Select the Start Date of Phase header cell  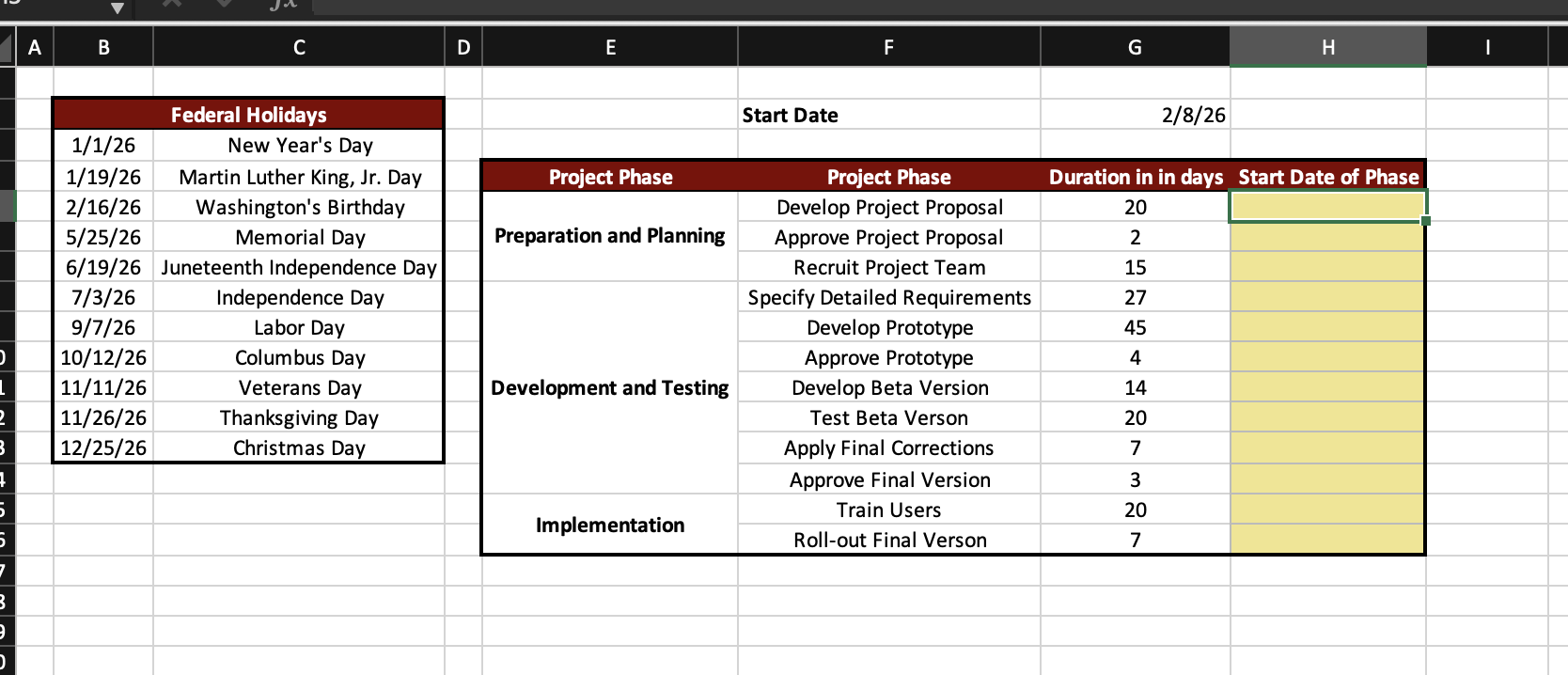pyautogui.click(x=1326, y=176)
